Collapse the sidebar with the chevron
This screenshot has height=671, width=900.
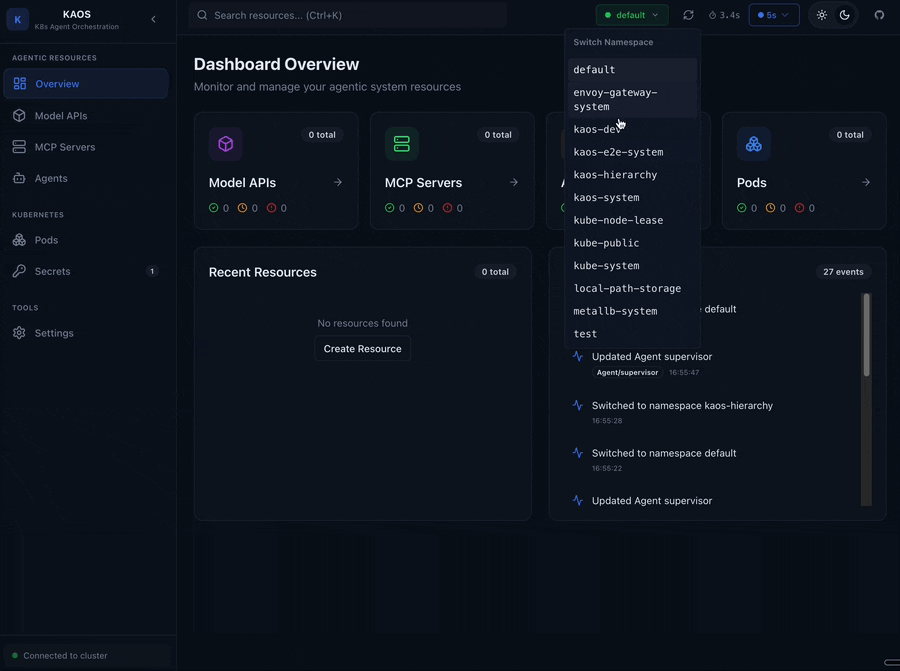click(x=153, y=18)
